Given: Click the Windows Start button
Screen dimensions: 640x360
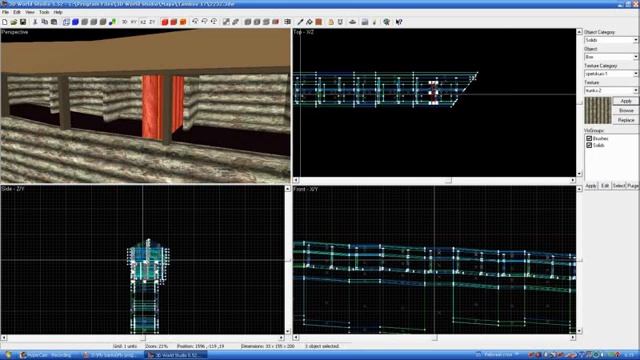Looking at the screenshot, I should pos(8,355).
